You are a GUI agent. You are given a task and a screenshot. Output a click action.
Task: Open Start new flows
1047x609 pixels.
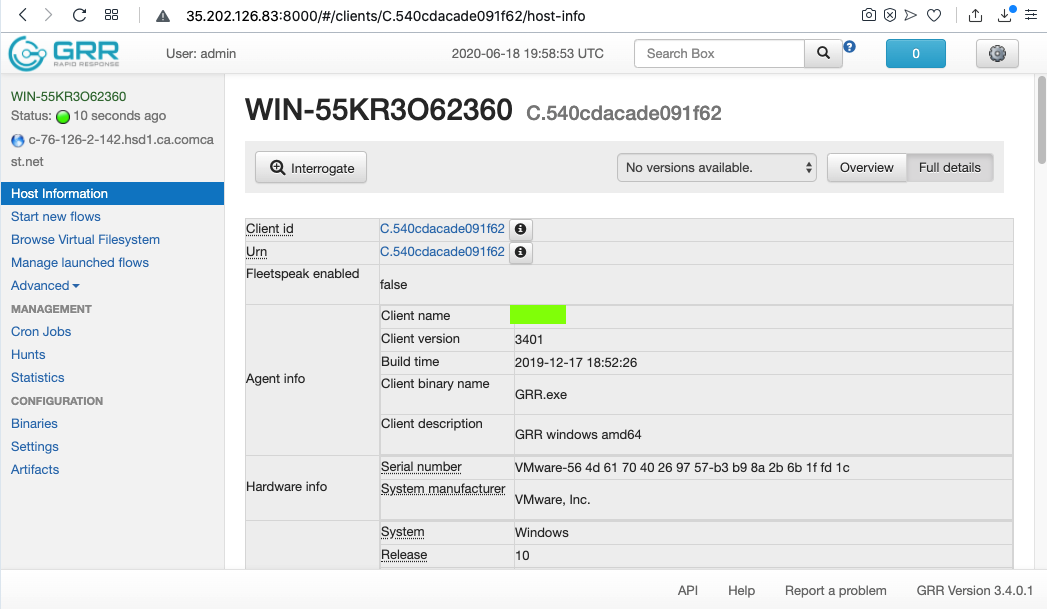click(55, 216)
